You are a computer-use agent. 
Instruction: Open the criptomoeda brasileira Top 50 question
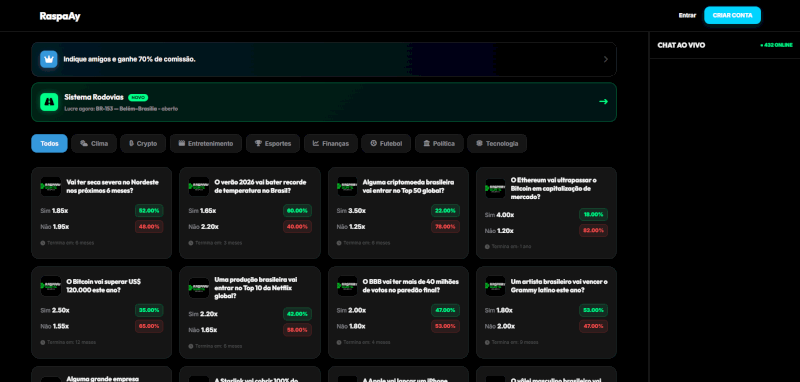pyautogui.click(x=408, y=186)
